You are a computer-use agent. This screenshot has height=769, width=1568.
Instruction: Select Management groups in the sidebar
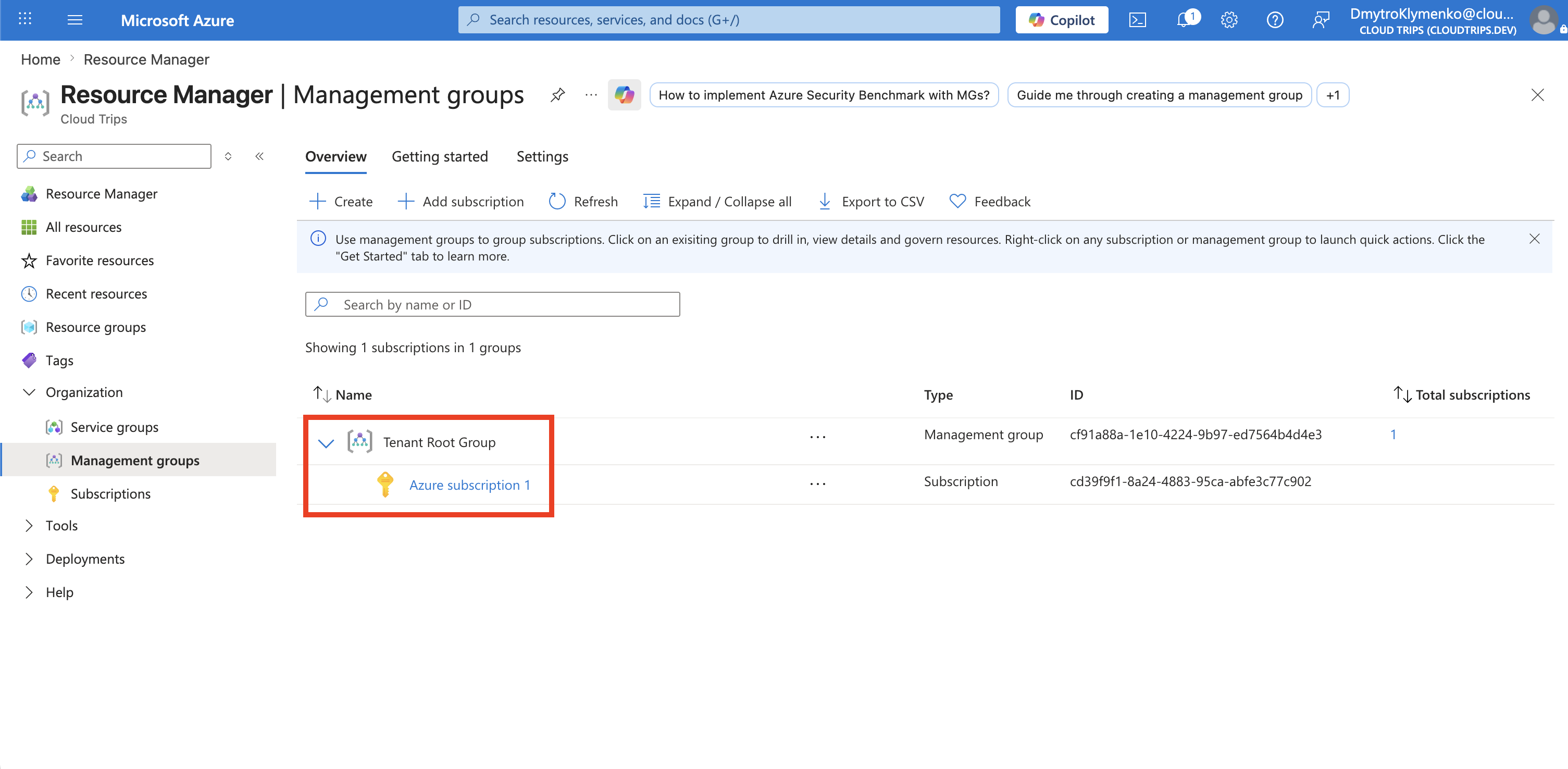(x=134, y=460)
